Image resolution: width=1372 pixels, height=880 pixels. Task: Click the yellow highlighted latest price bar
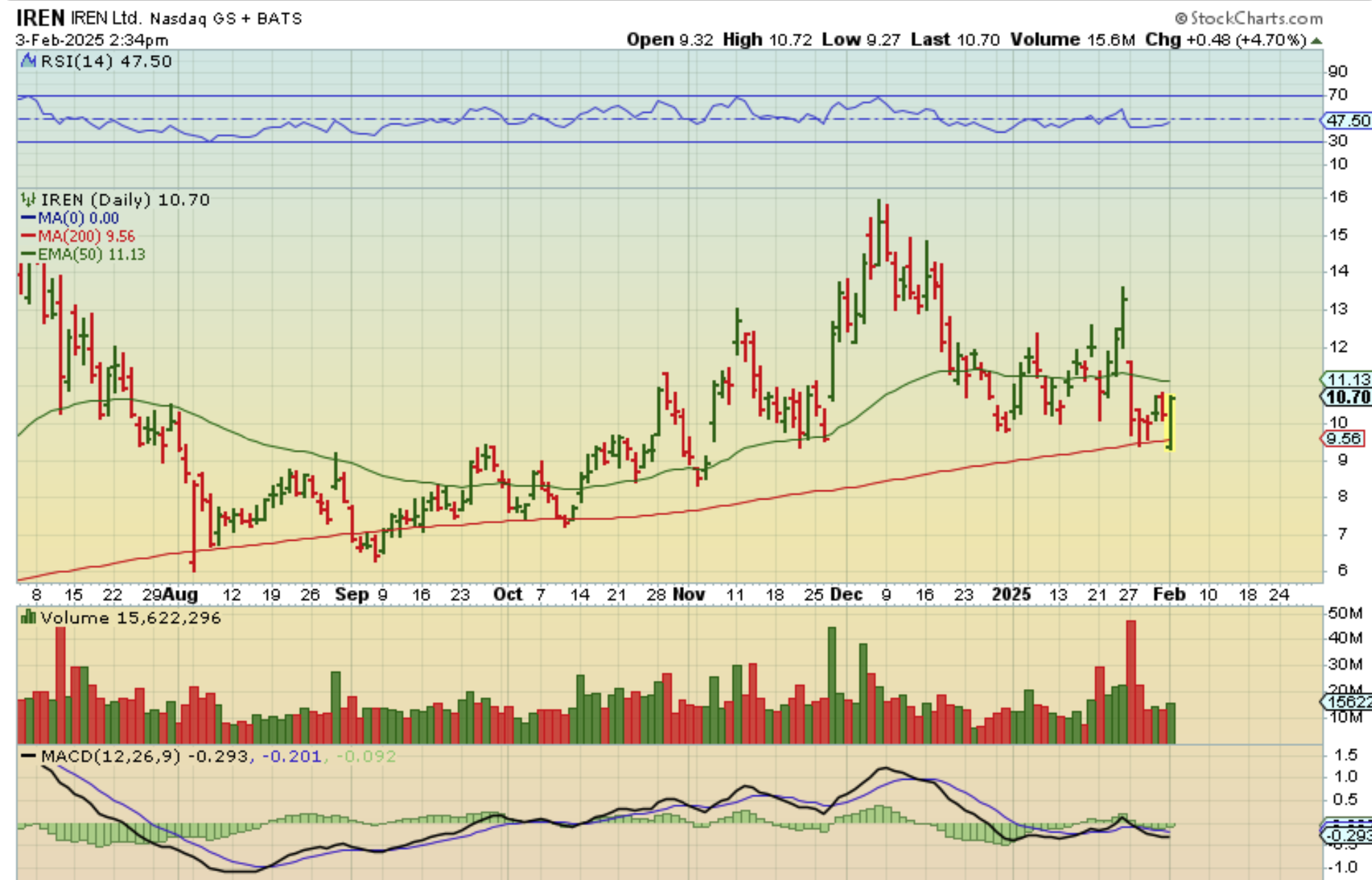tap(1171, 422)
